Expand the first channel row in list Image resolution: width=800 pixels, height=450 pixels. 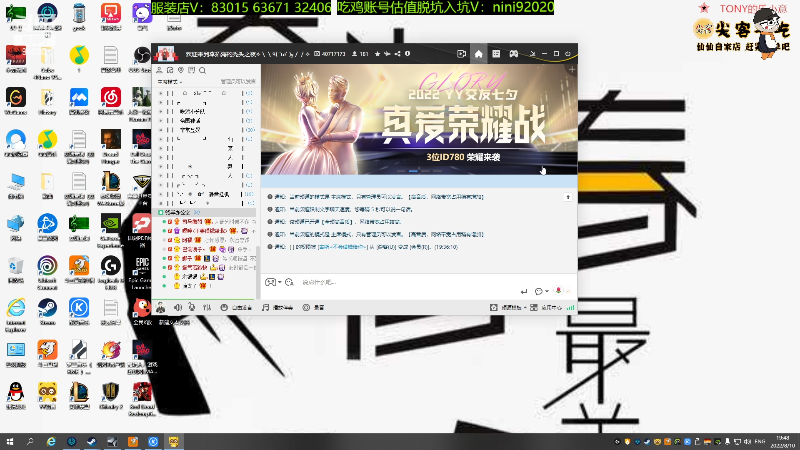[161, 93]
